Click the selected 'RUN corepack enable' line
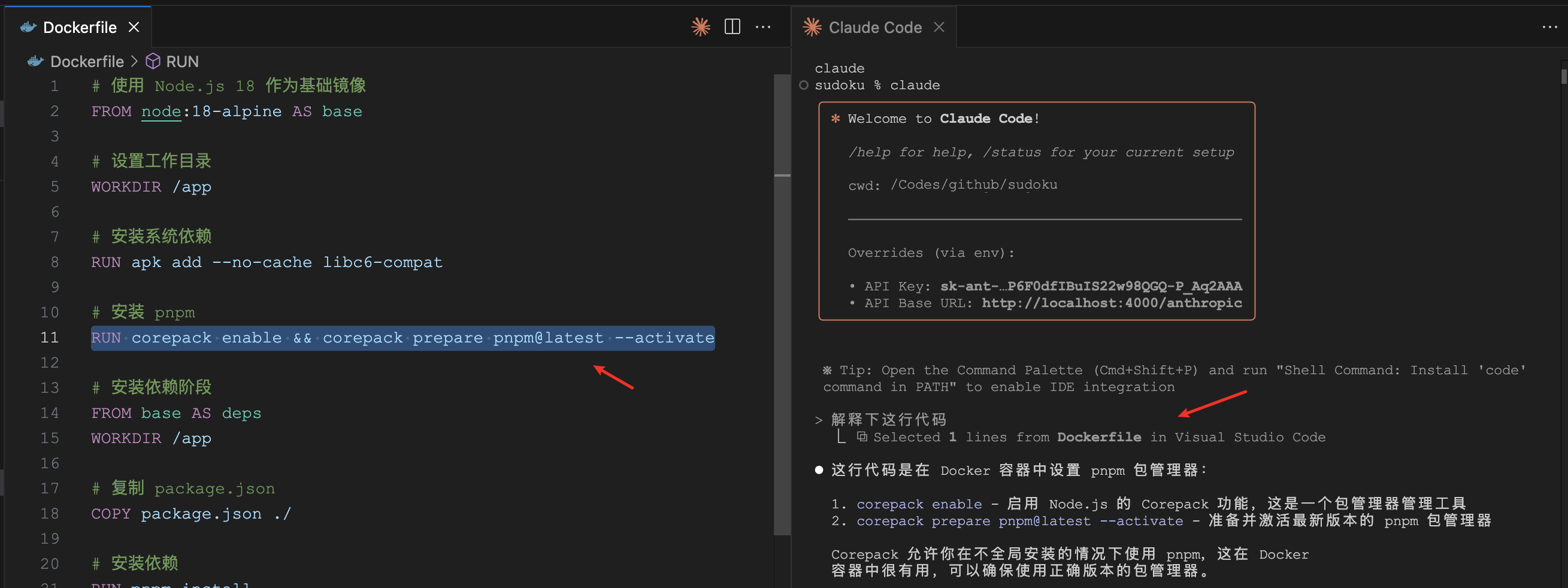This screenshot has width=1568, height=588. [x=402, y=338]
